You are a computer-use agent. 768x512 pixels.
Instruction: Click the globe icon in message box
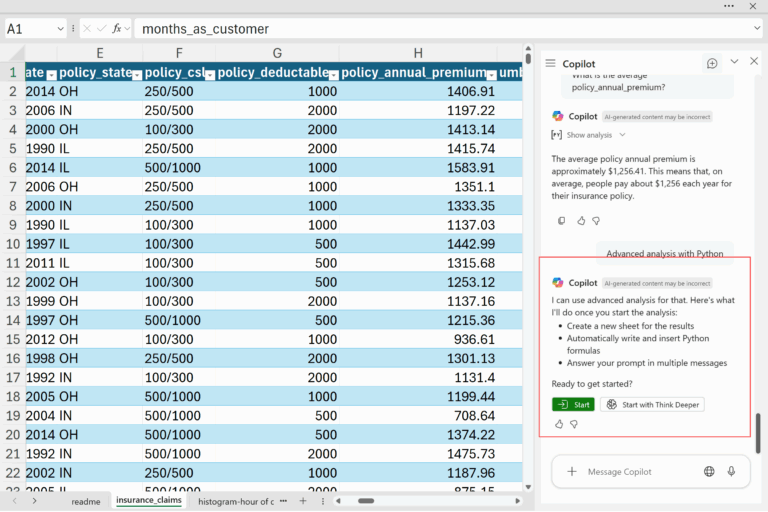point(709,471)
